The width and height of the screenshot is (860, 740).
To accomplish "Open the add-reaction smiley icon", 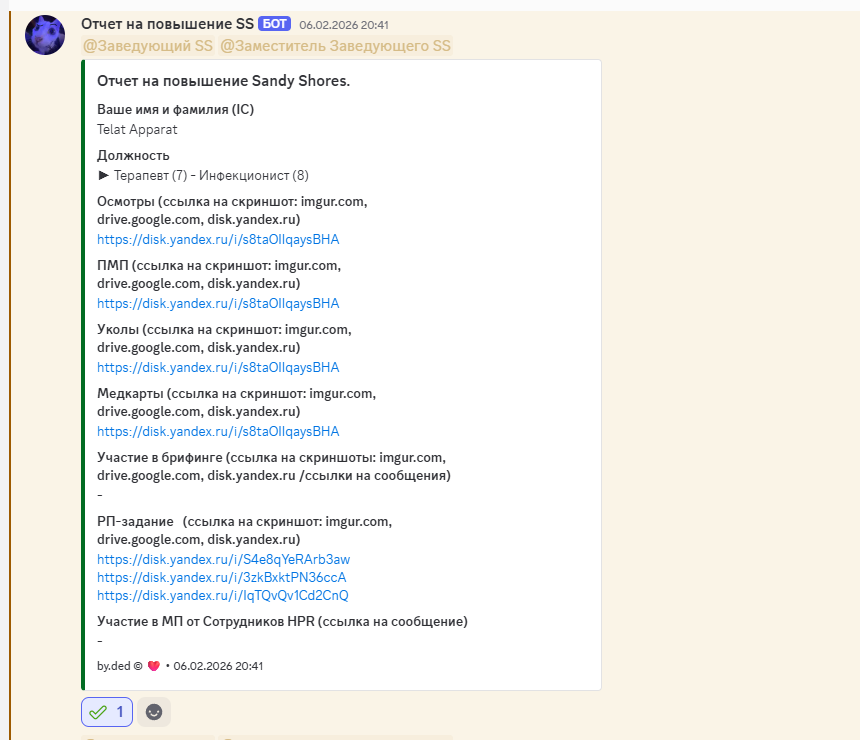I will 152,712.
